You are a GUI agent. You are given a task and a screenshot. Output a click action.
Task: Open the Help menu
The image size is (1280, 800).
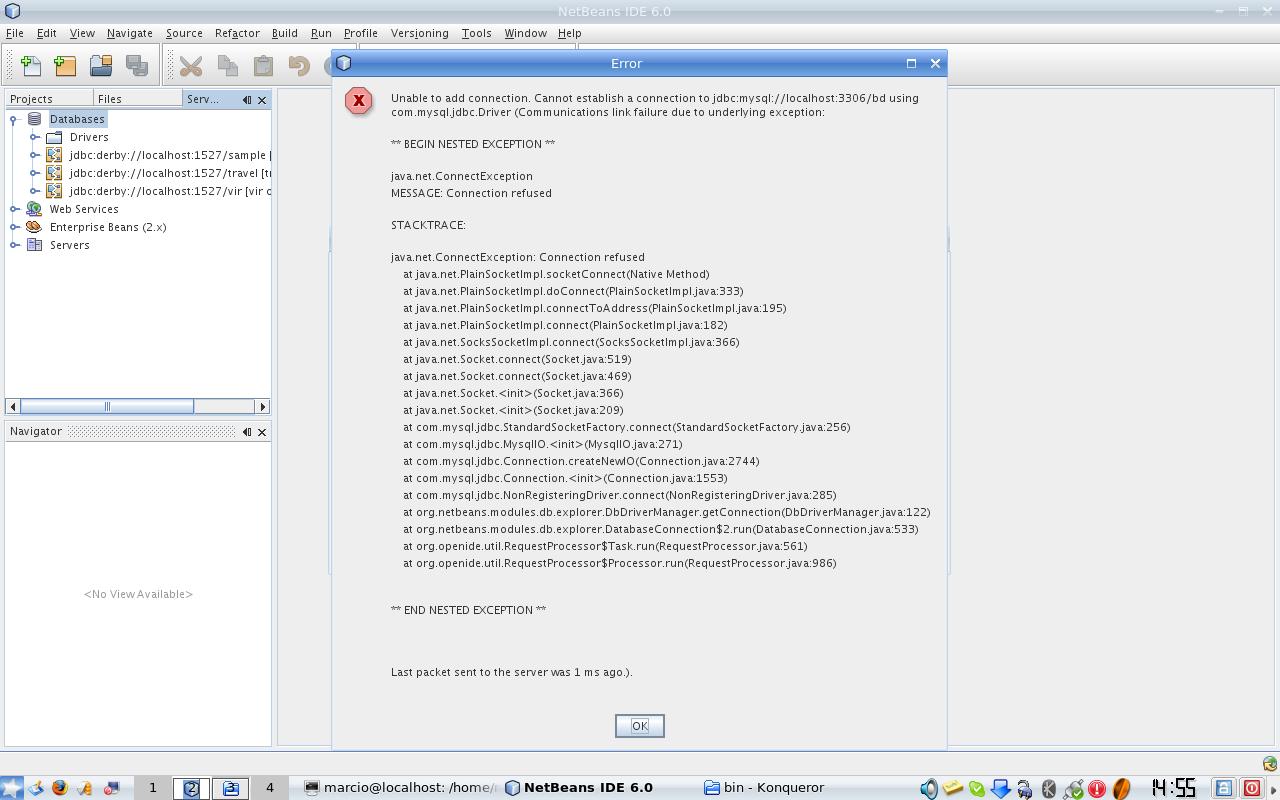tap(569, 33)
